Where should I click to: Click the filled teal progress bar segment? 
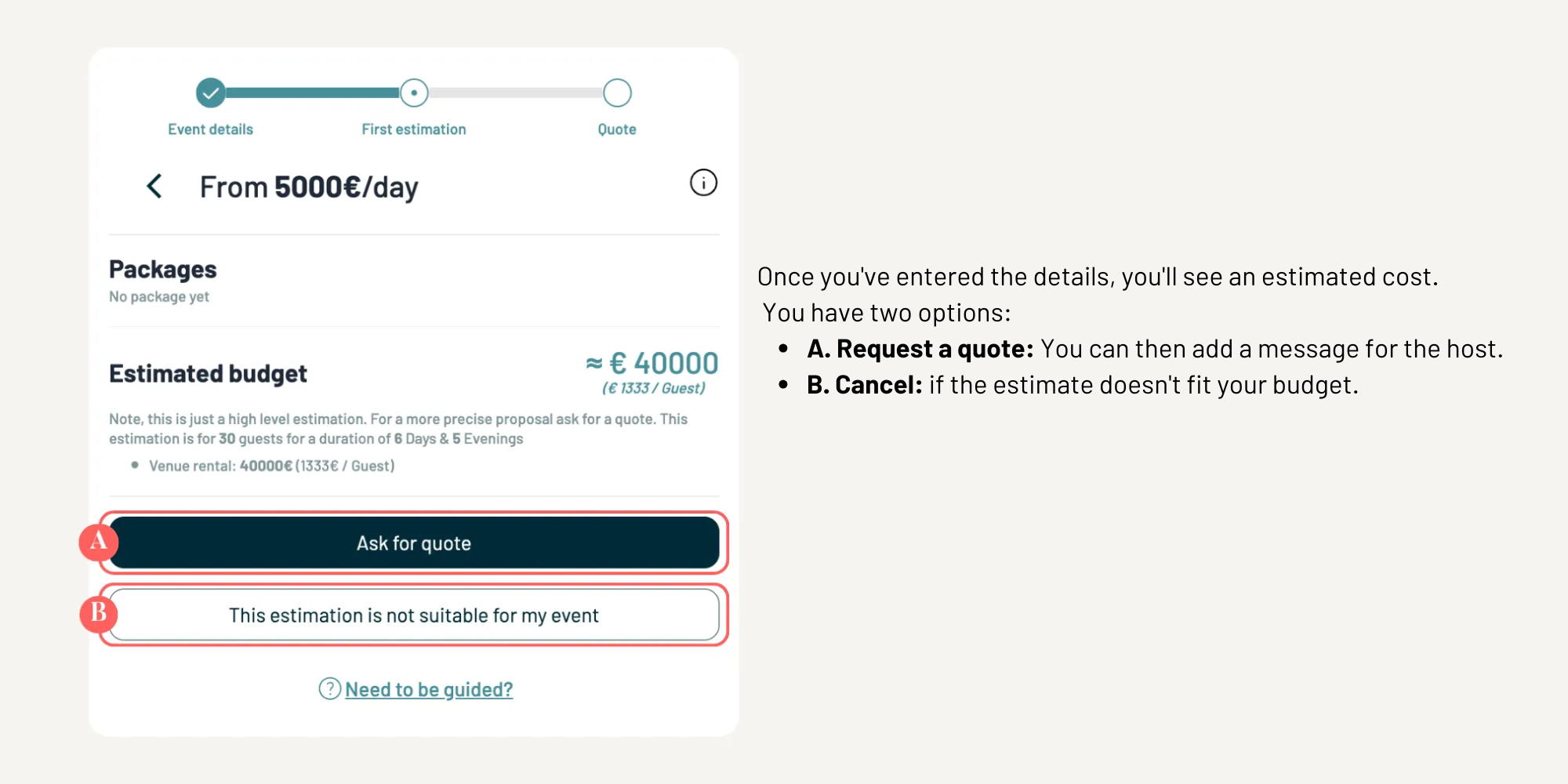tap(312, 93)
